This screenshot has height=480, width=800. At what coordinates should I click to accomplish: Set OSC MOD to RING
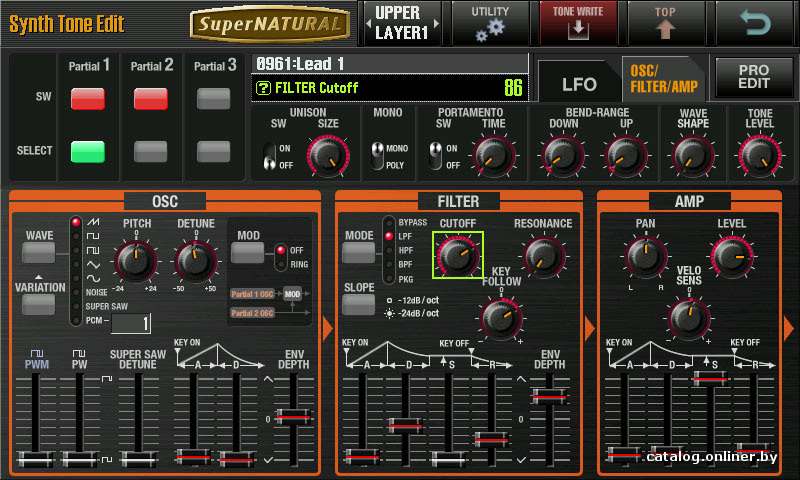[x=281, y=264]
